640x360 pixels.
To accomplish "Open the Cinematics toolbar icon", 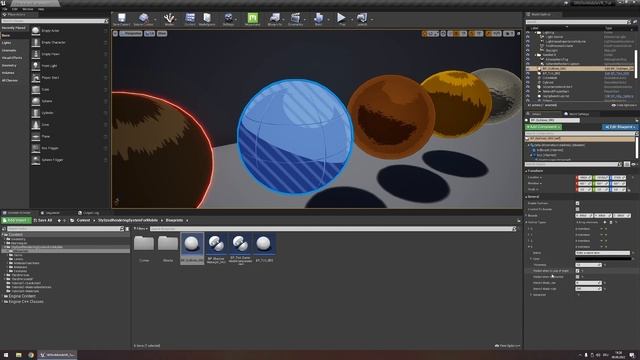I will pyautogui.click(x=296, y=19).
